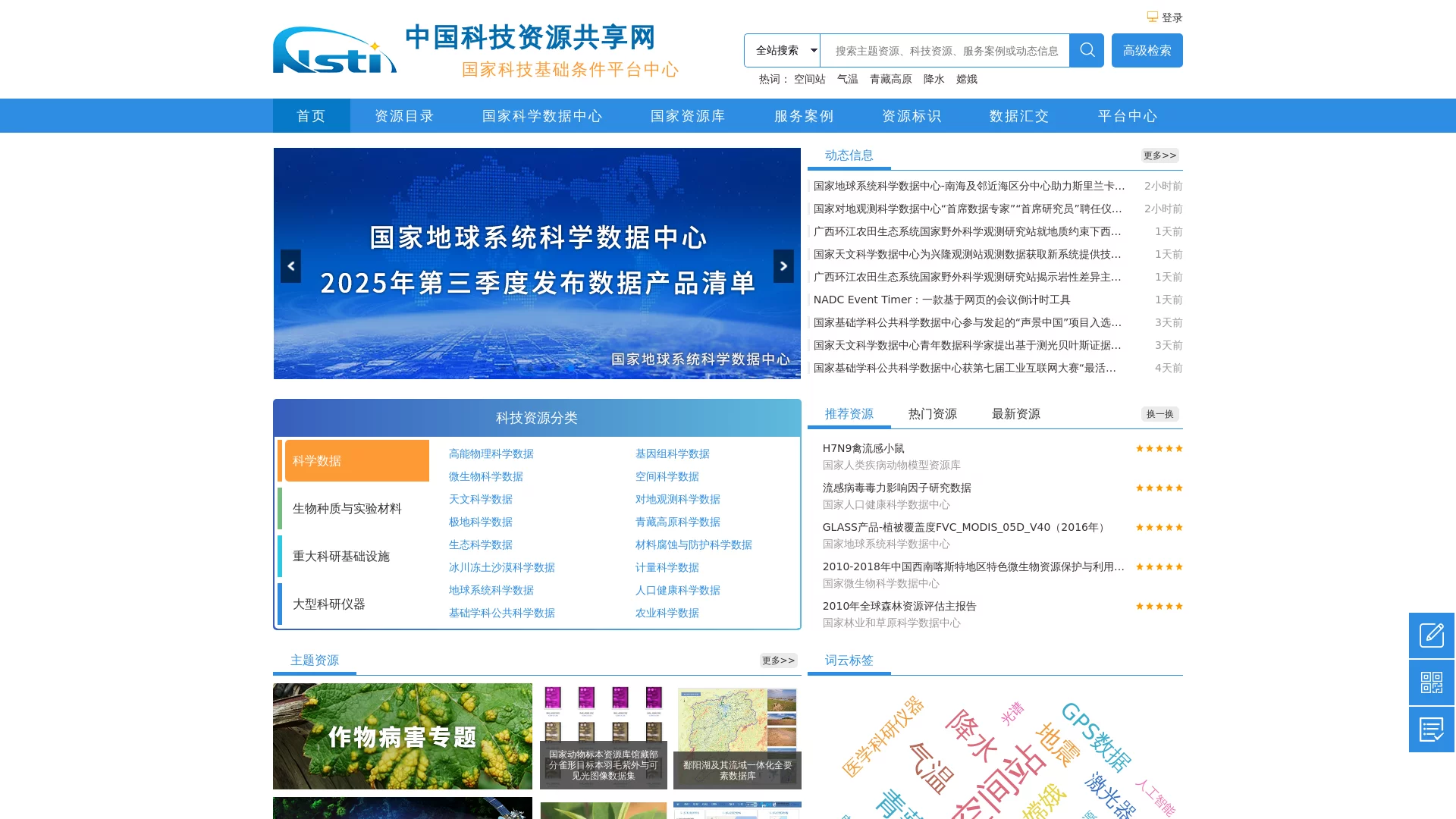1456x819 pixels.
Task: Open the QR code icon on right edge
Action: coord(1431,682)
